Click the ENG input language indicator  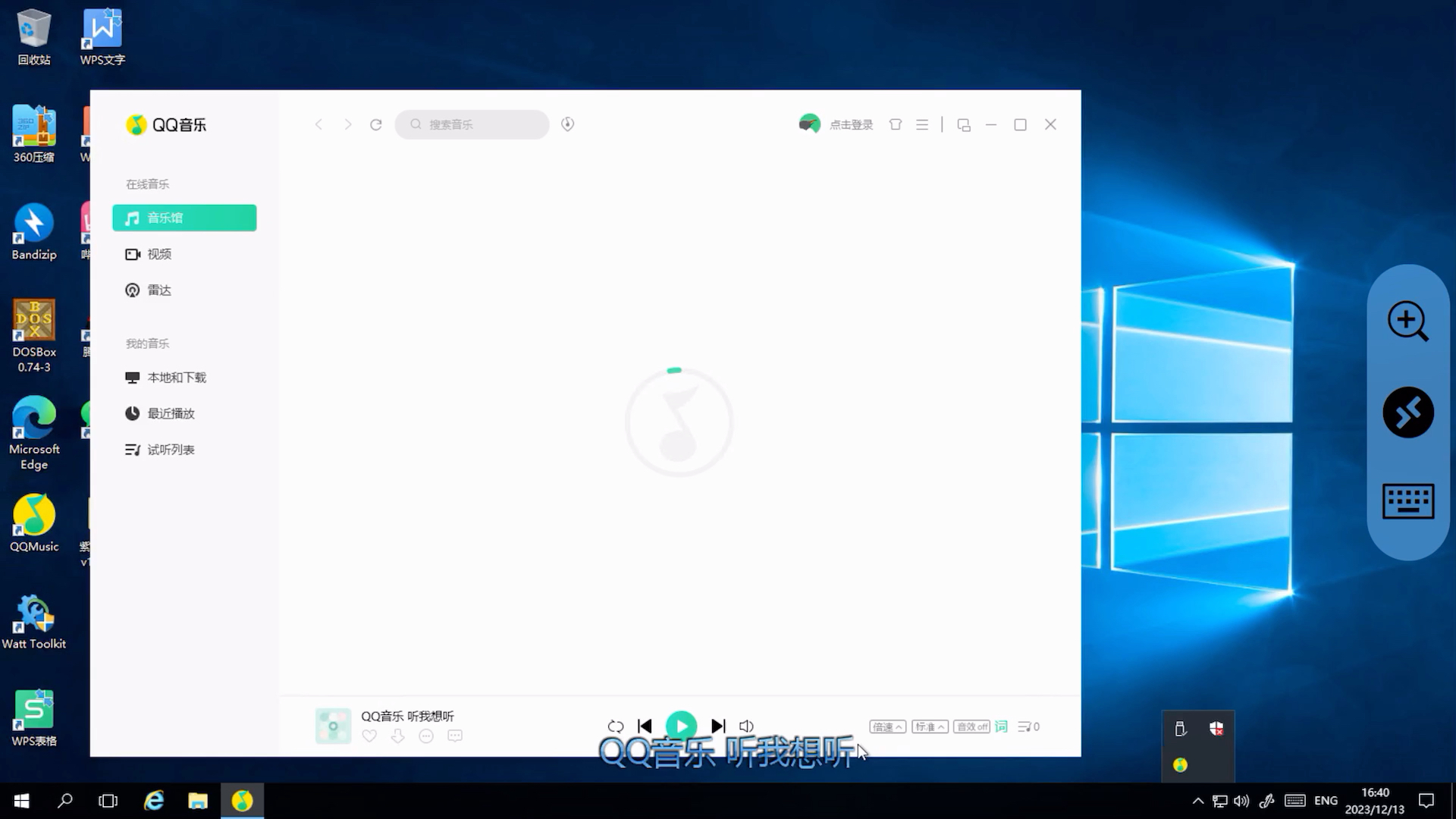(1326, 801)
